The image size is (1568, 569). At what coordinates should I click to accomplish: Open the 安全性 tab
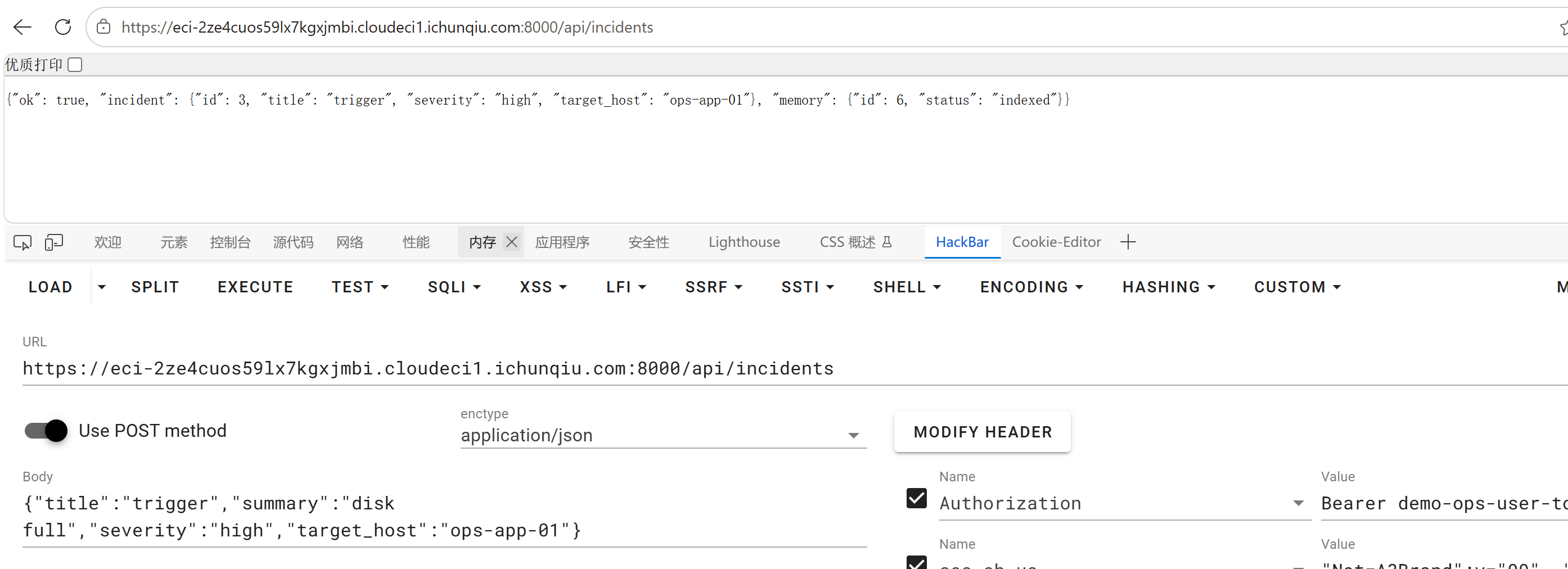pyautogui.click(x=648, y=242)
